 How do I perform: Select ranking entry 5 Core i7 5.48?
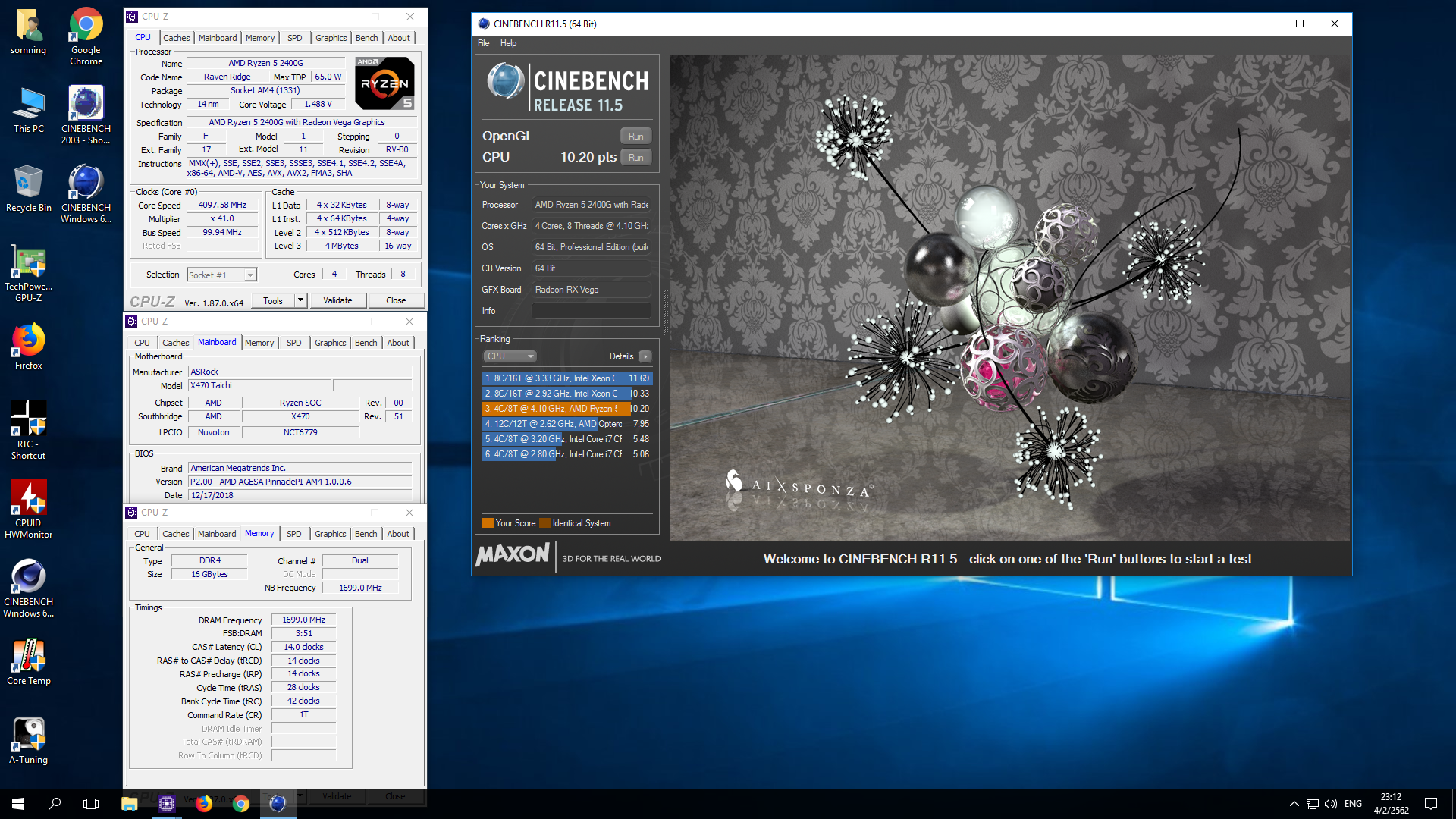(567, 439)
